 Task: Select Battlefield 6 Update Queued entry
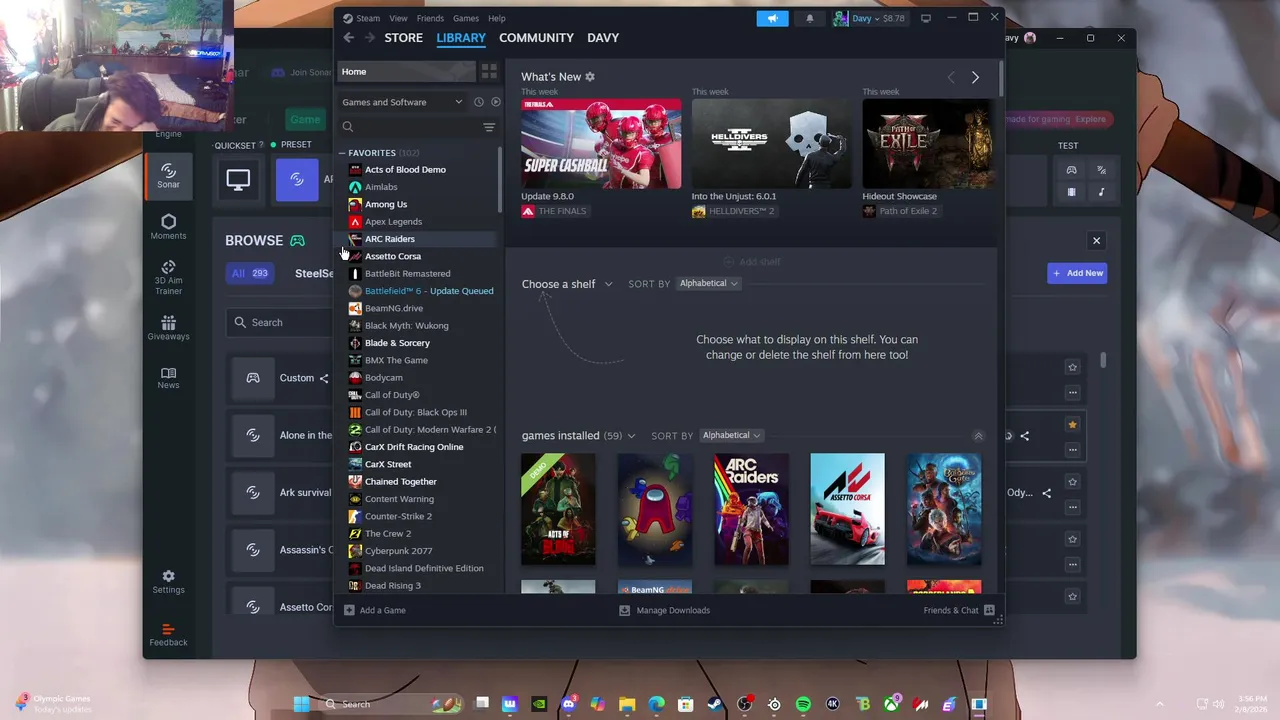422,291
